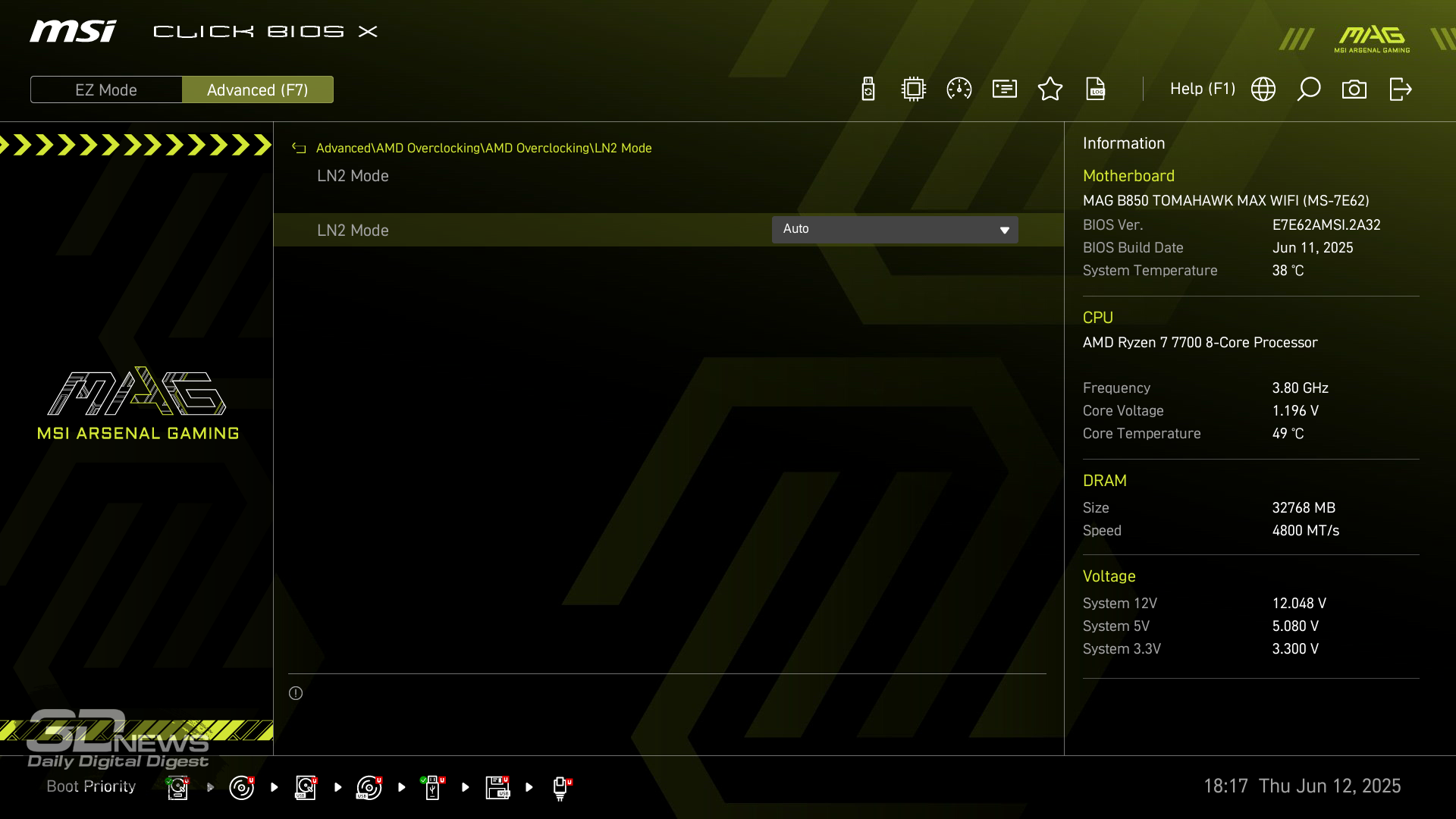This screenshot has height=819, width=1456.
Task: Click the Motherboard section heading
Action: tap(1128, 176)
